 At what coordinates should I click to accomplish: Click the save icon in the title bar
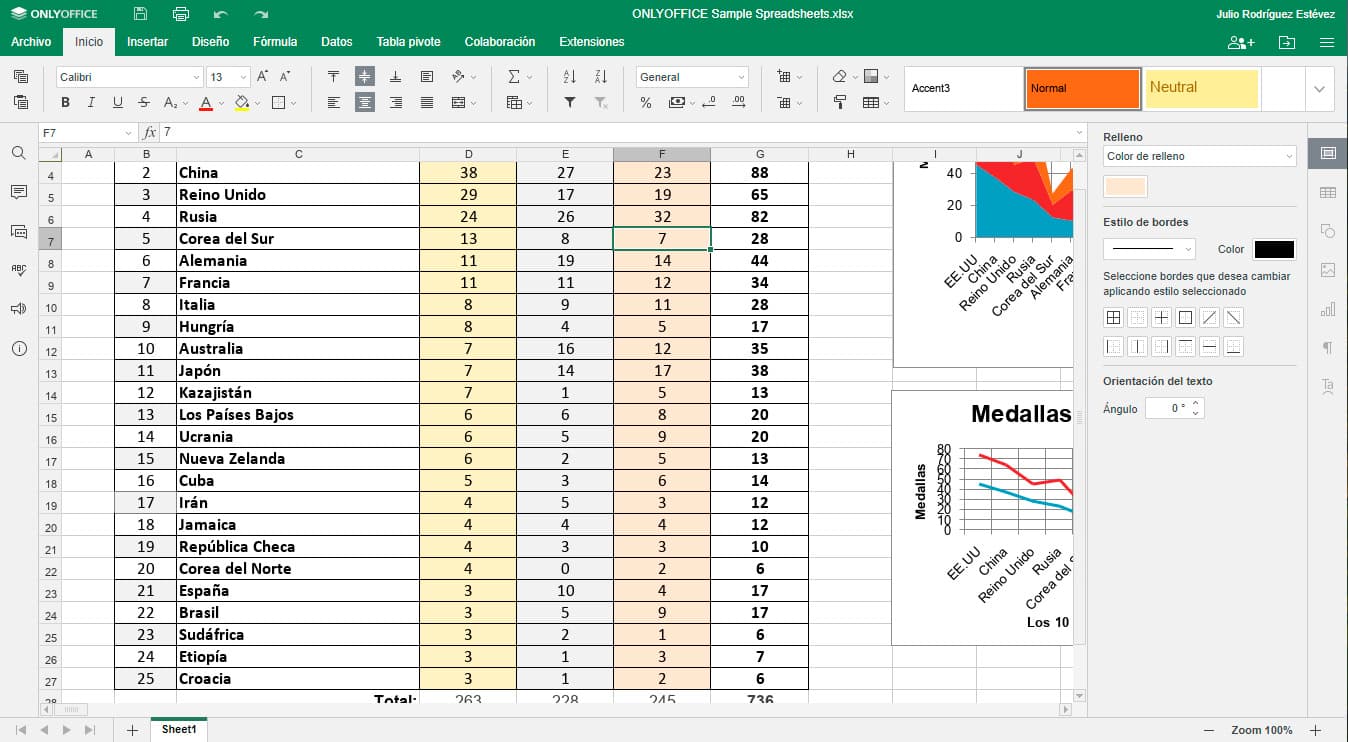coord(140,14)
